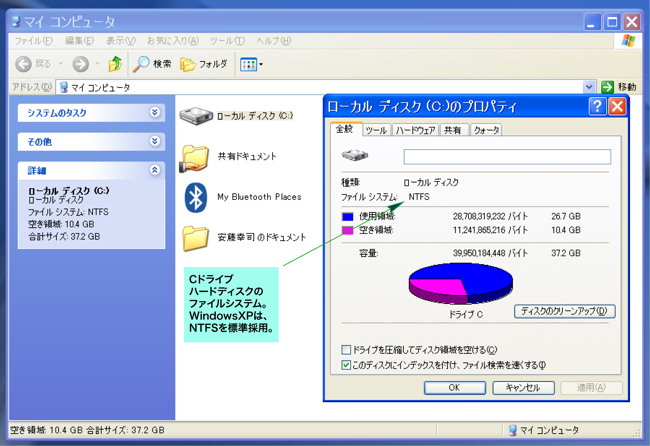Click the Local Disk (C:) name label
Viewport: 650px width, 446px height.
coord(255,116)
